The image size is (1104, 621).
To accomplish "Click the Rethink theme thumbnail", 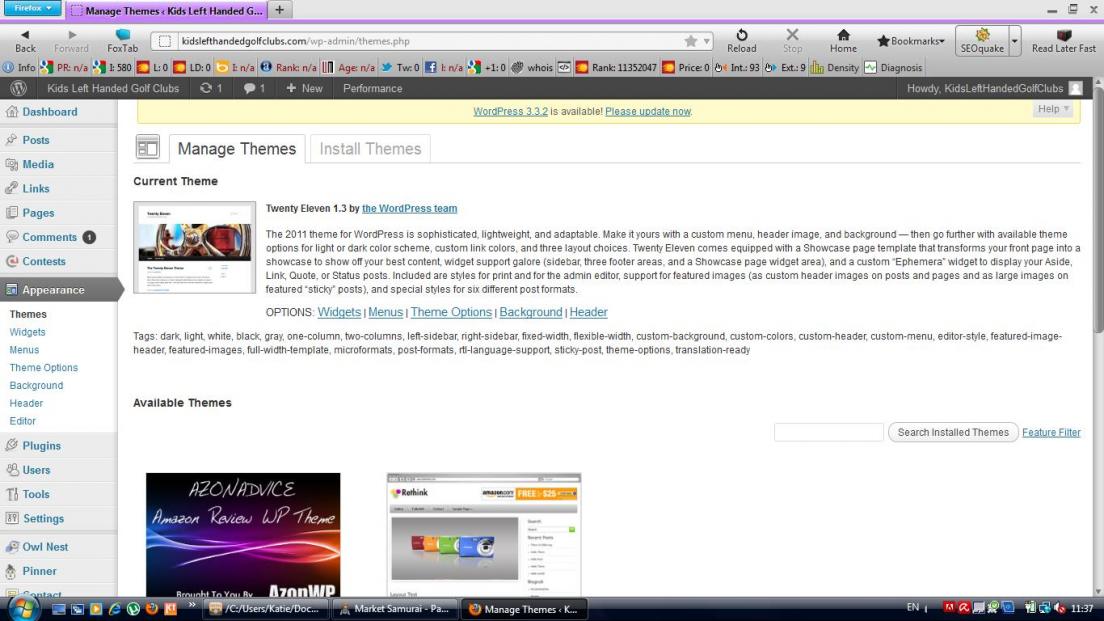I will pyautogui.click(x=484, y=535).
